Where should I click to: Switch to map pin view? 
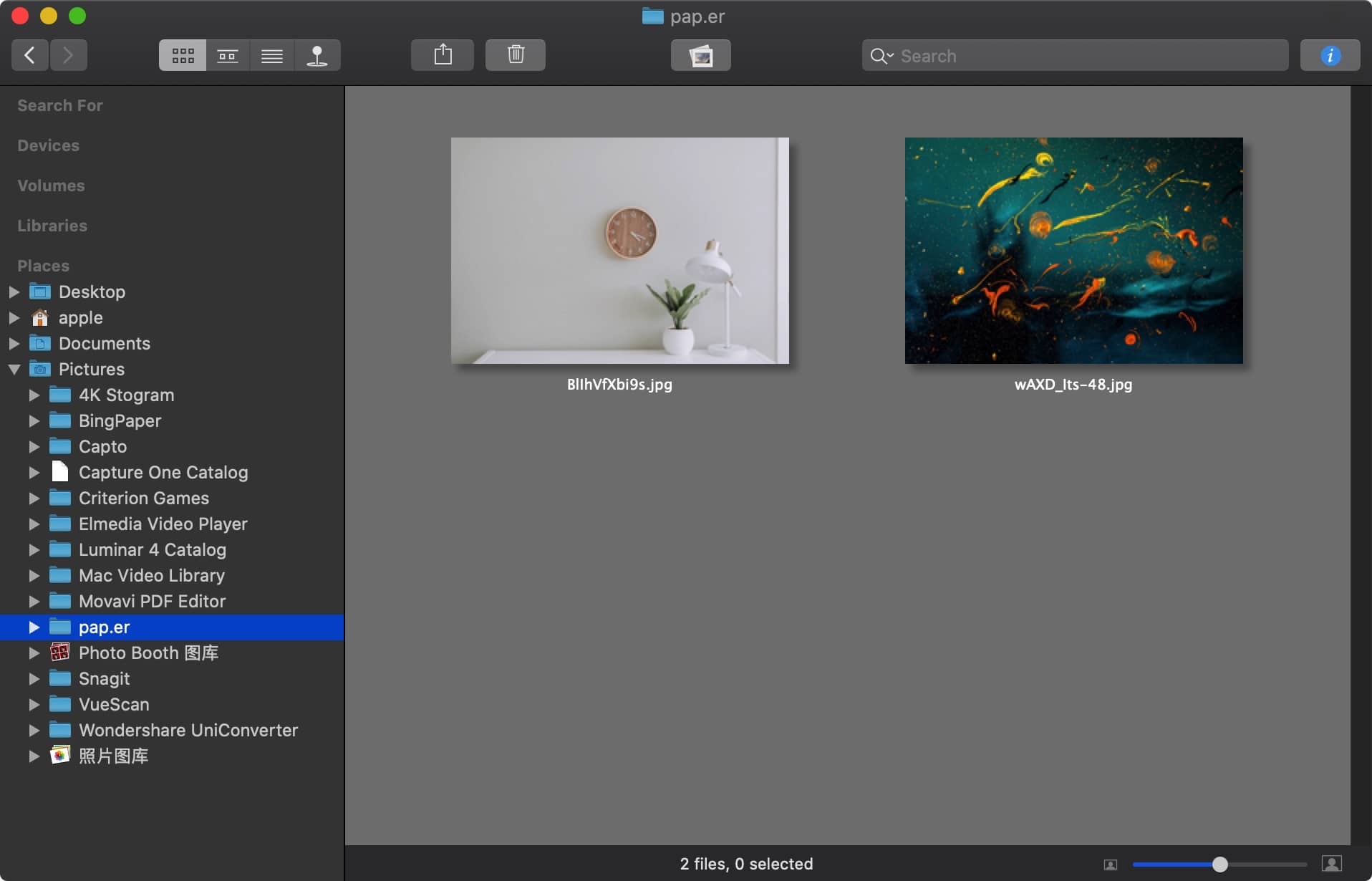click(317, 55)
